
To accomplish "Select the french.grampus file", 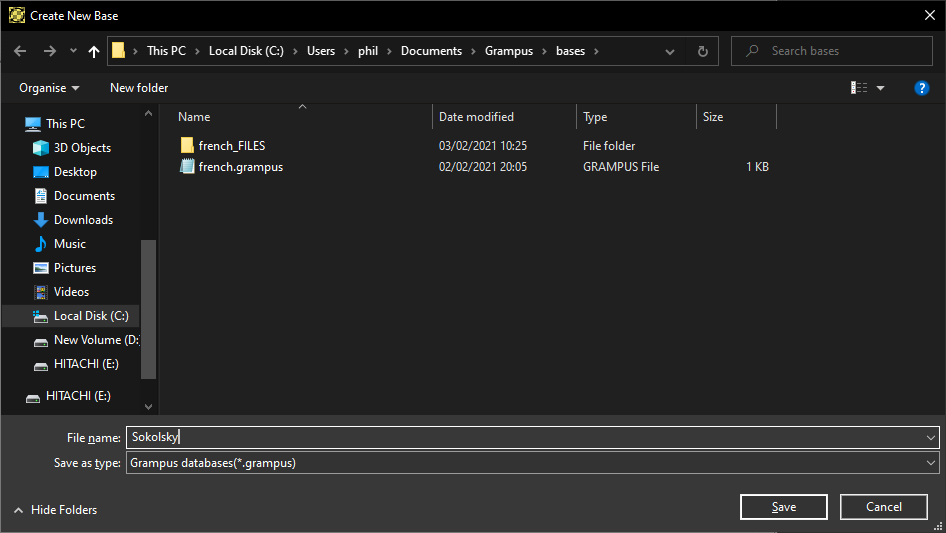I will pyautogui.click(x=240, y=167).
